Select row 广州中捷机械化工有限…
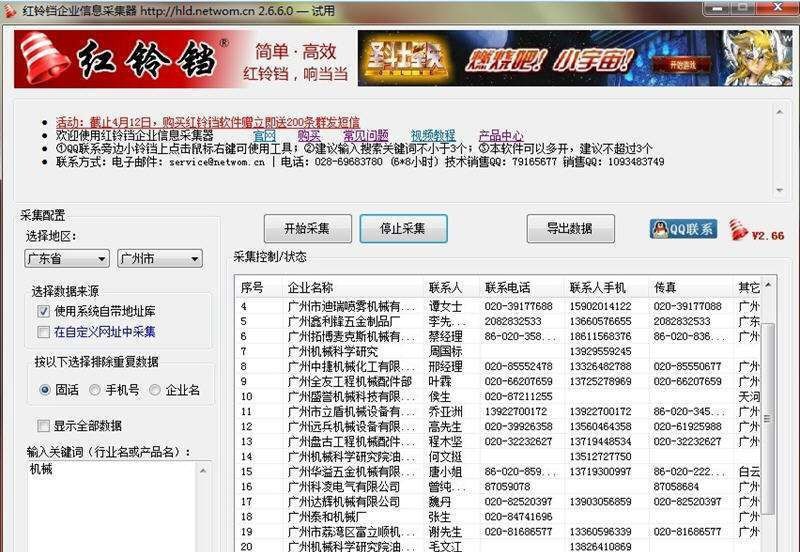 click(497, 366)
